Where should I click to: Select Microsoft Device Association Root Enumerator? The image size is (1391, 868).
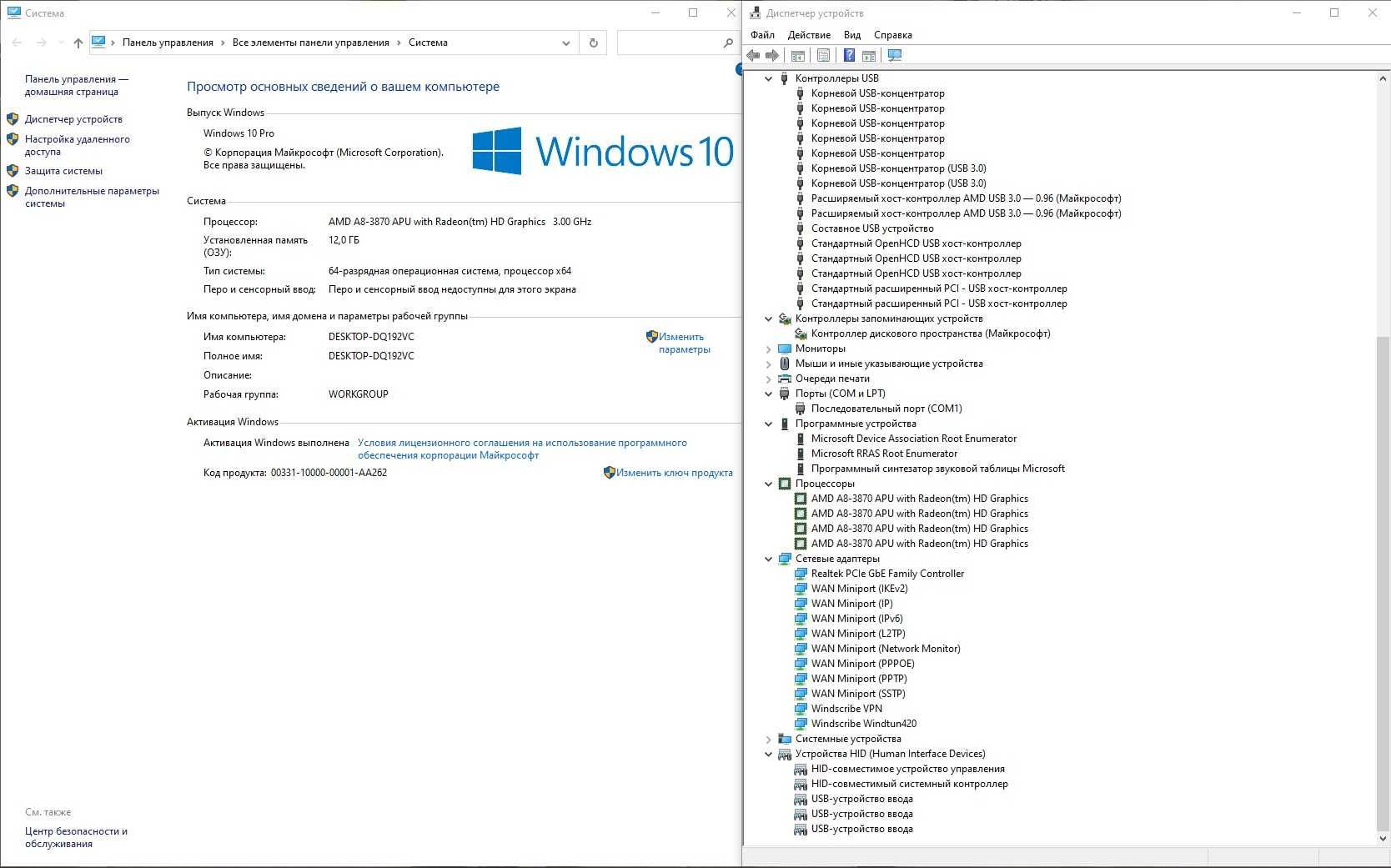coord(914,439)
